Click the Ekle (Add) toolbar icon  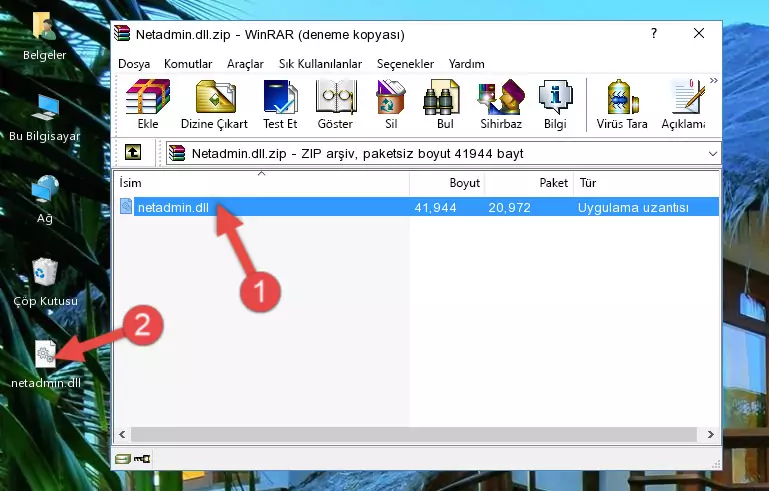pos(148,104)
